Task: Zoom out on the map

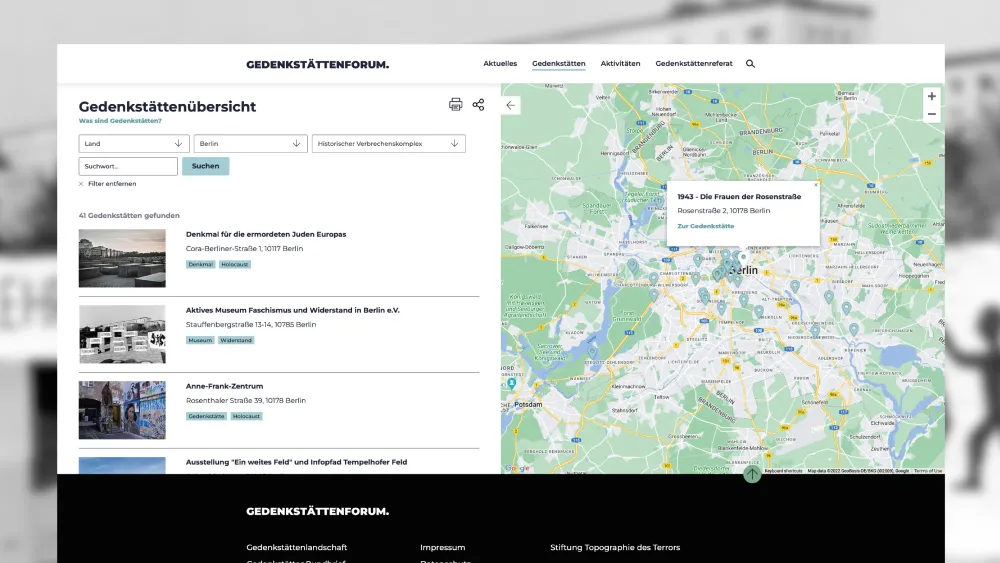Action: 932,114
